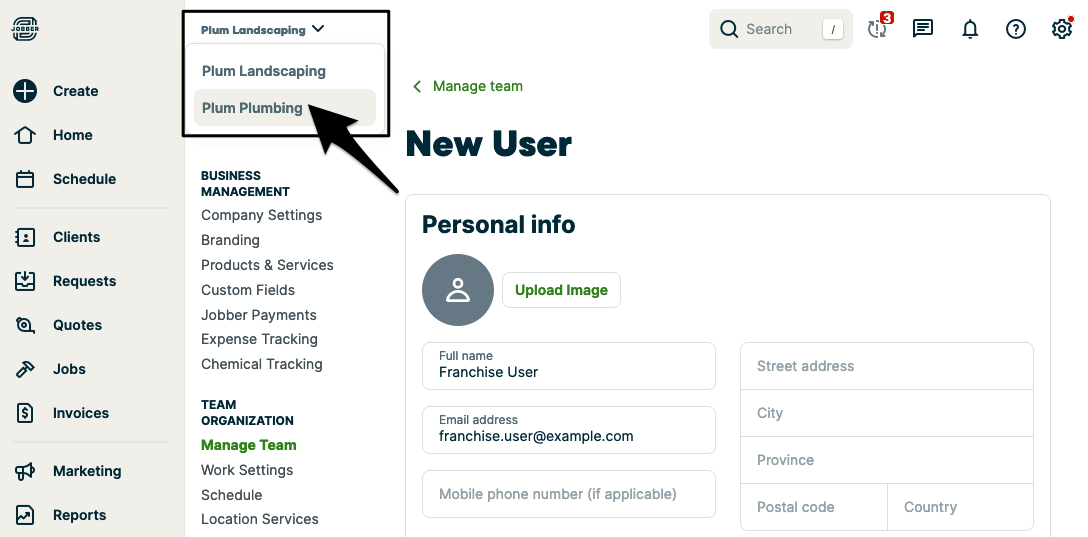Click the profile avatar placeholder image
This screenshot has width=1088, height=537.
(x=458, y=290)
